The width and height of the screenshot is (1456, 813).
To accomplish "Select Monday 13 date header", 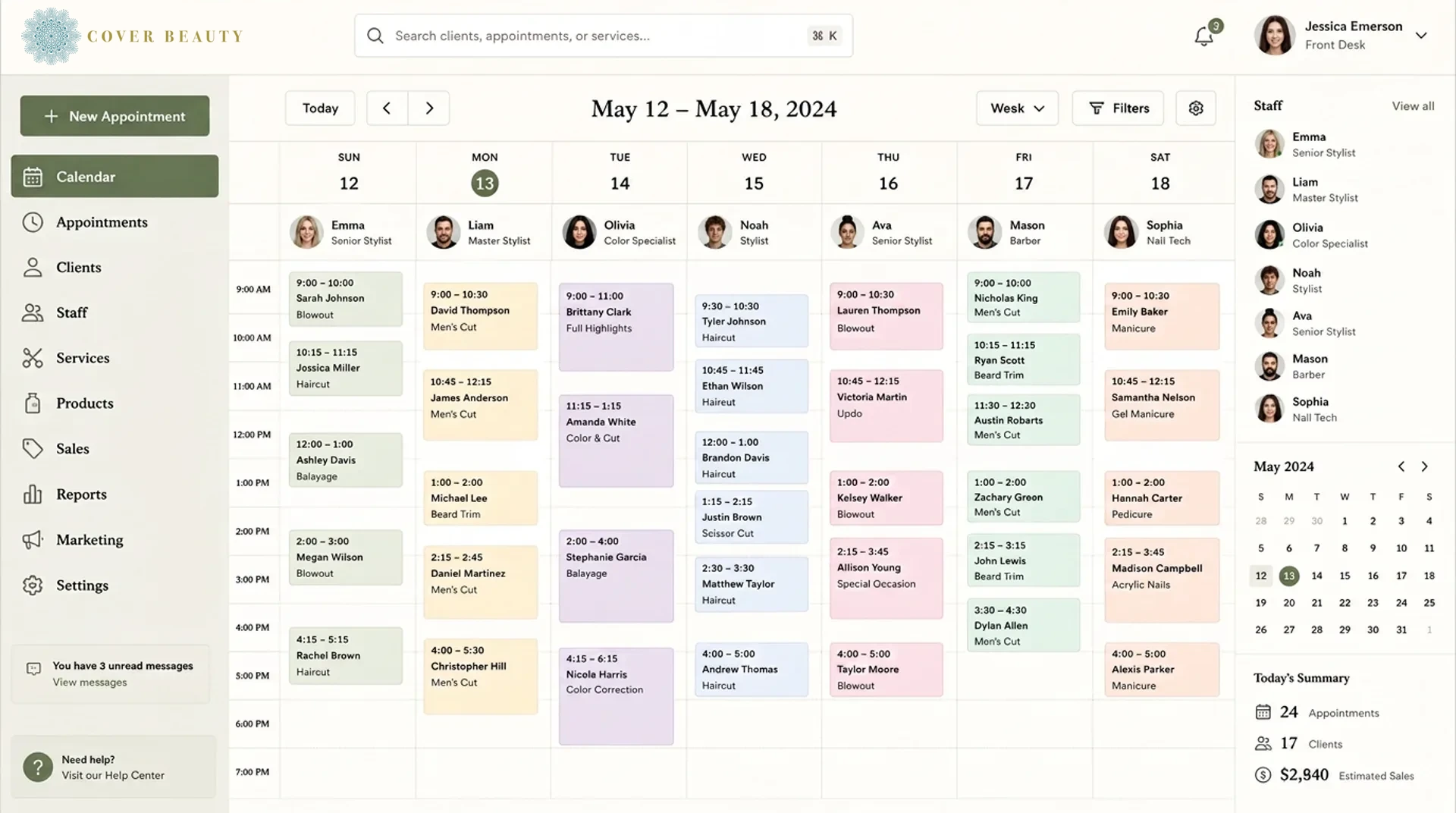I will pos(485,184).
